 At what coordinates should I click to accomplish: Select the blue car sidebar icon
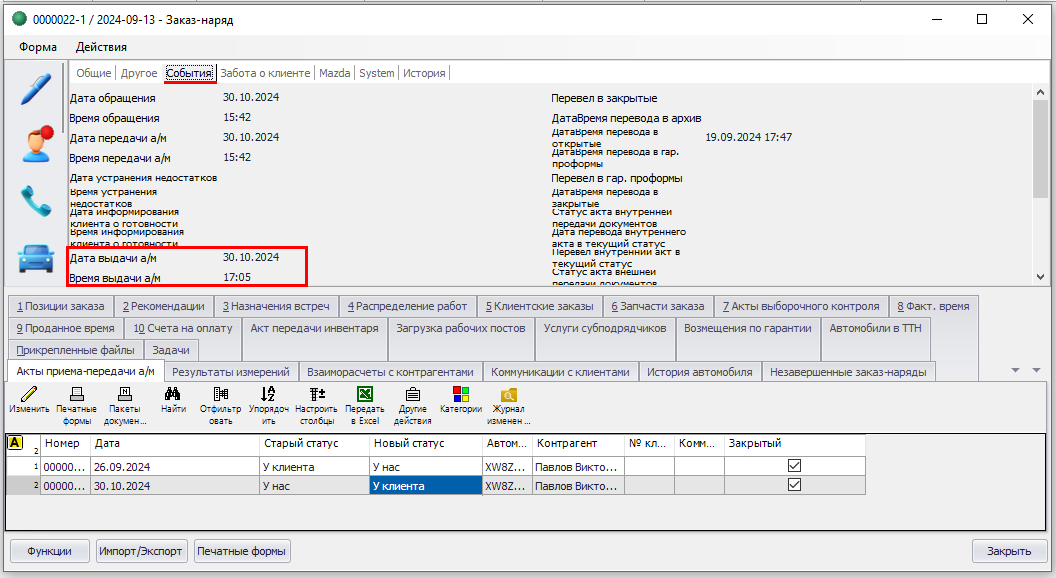pyautogui.click(x=35, y=257)
